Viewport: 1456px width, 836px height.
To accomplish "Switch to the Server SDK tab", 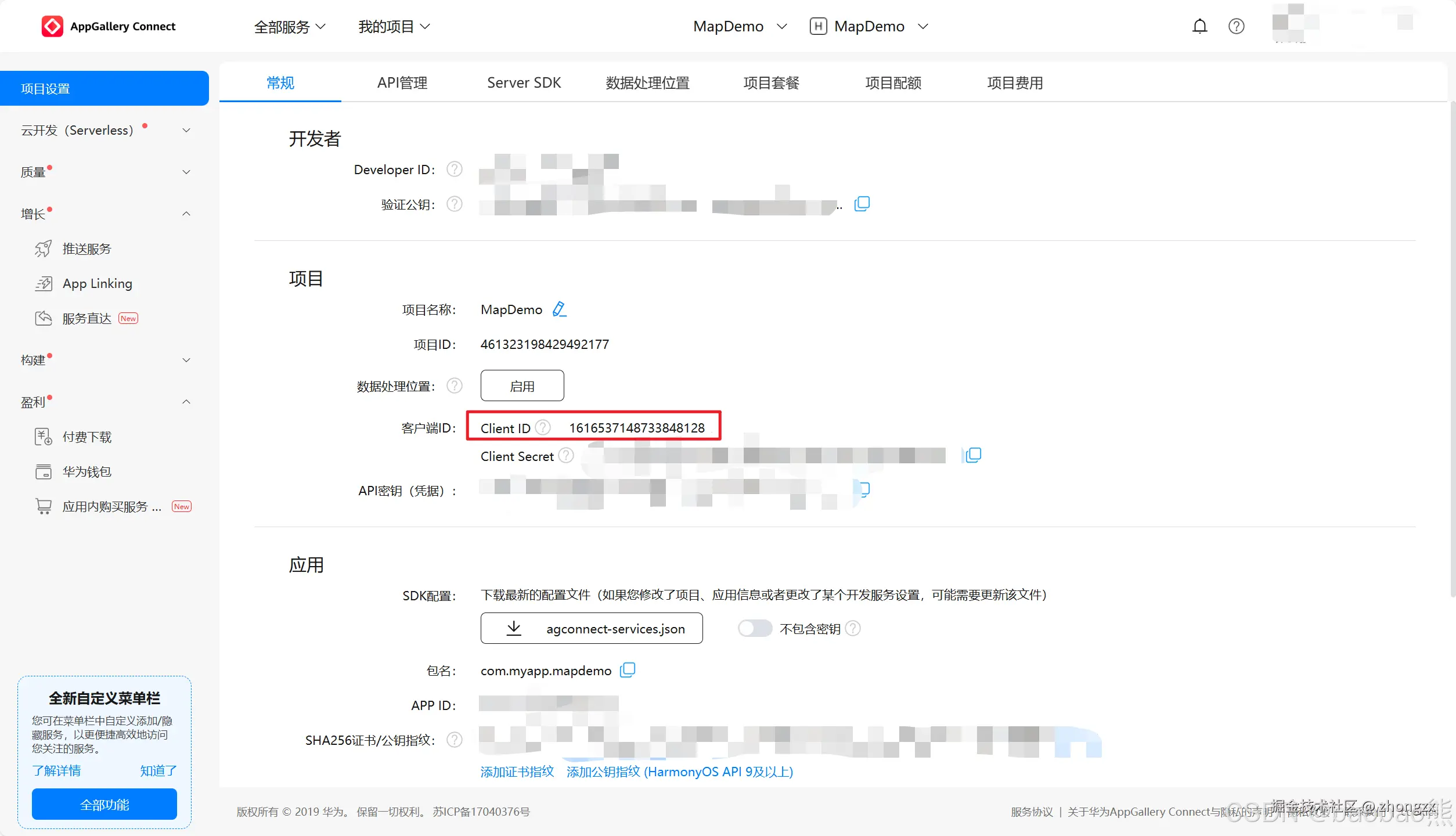I will [524, 83].
